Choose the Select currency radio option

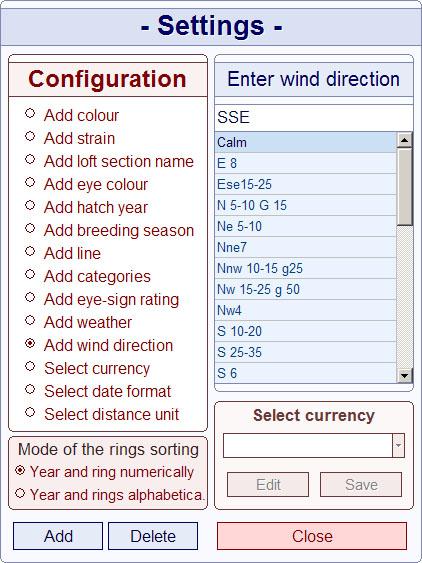click(30, 367)
